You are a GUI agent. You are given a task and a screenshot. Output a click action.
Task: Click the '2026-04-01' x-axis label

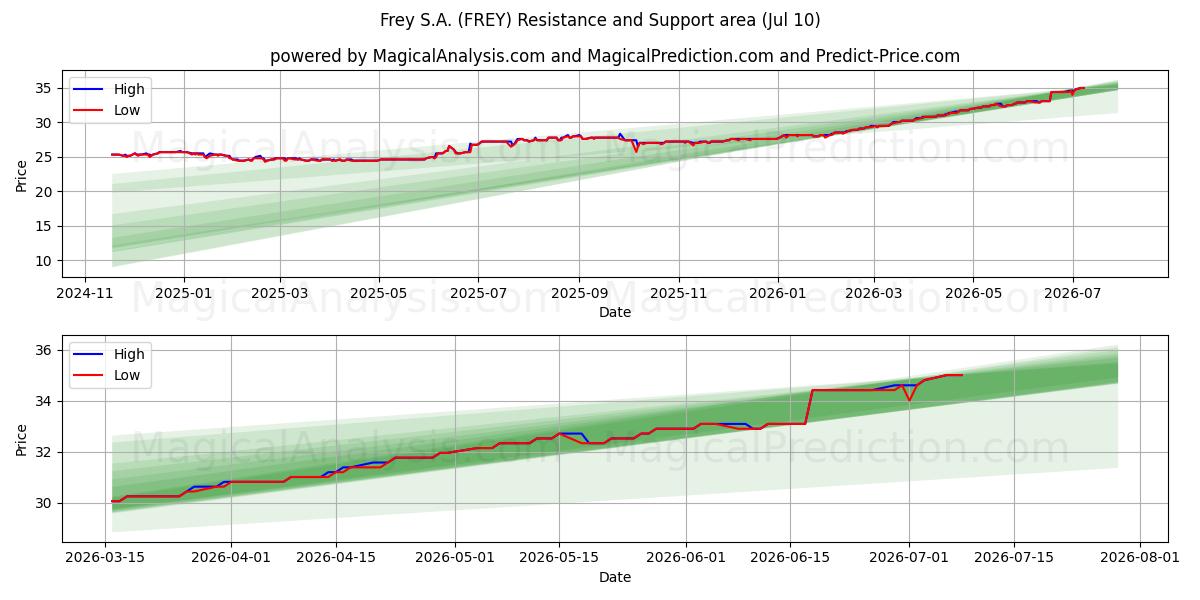coord(231,560)
